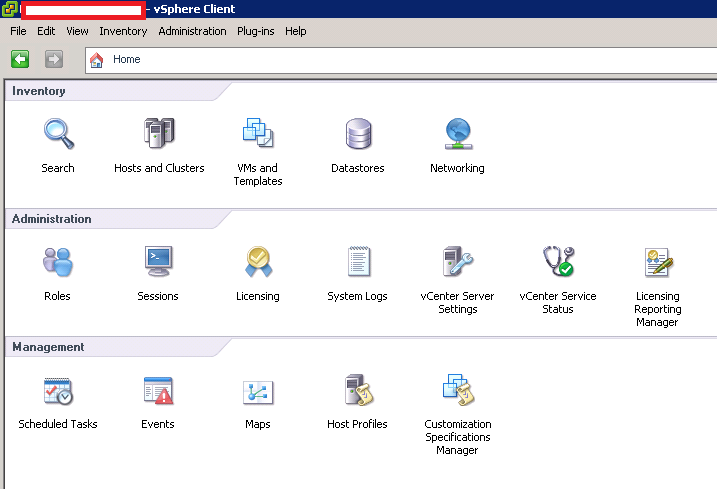Open the Scheduled Tasks icon
The width and height of the screenshot is (717, 489).
(x=58, y=391)
